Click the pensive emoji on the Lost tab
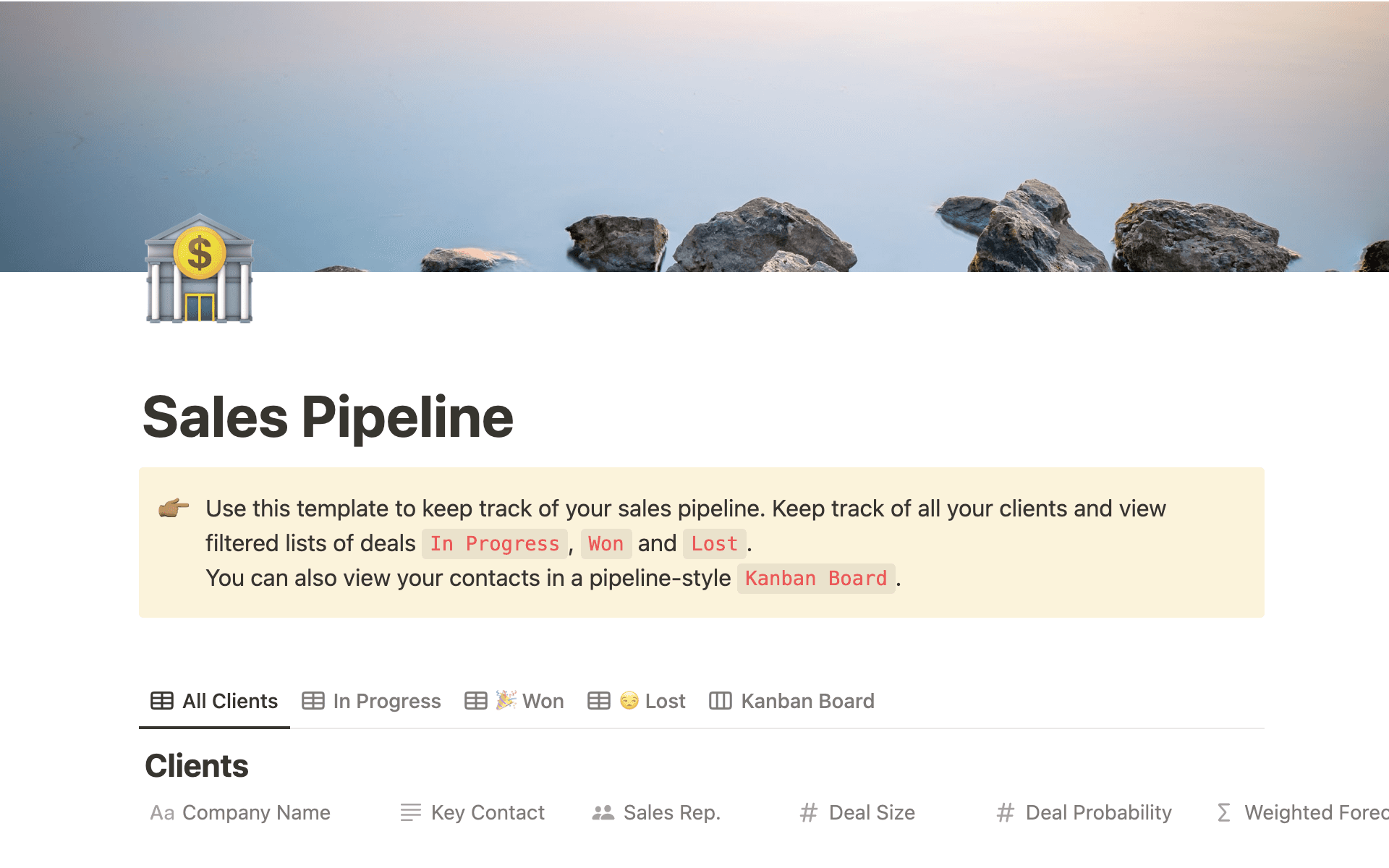Viewport: 1389px width, 868px height. [629, 699]
